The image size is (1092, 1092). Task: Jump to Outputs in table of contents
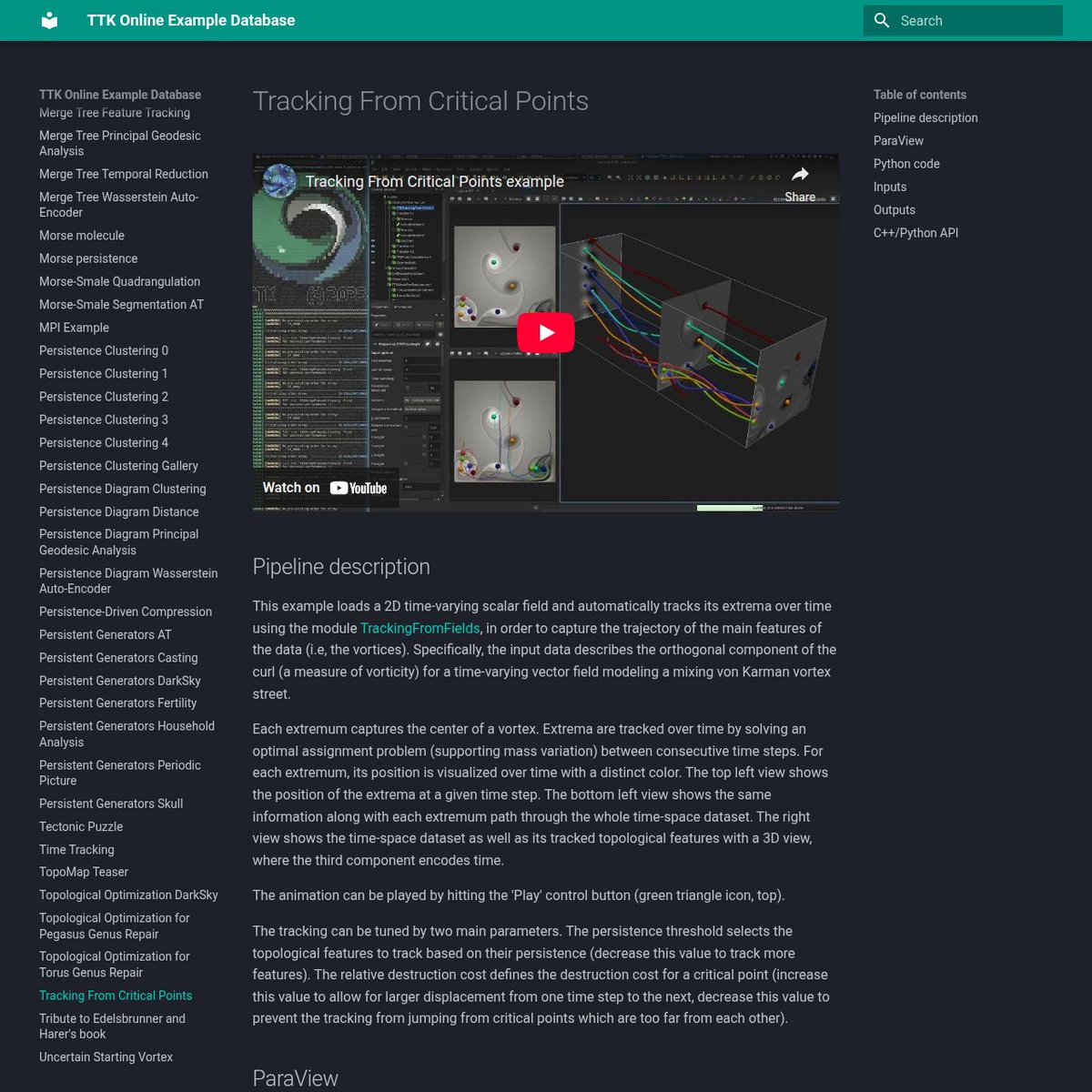pyautogui.click(x=895, y=209)
